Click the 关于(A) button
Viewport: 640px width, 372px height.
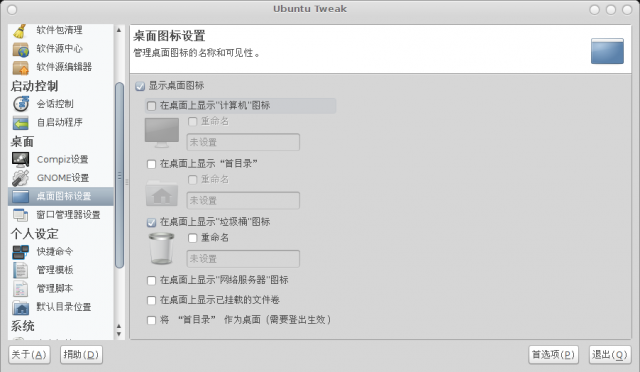pos(29,354)
